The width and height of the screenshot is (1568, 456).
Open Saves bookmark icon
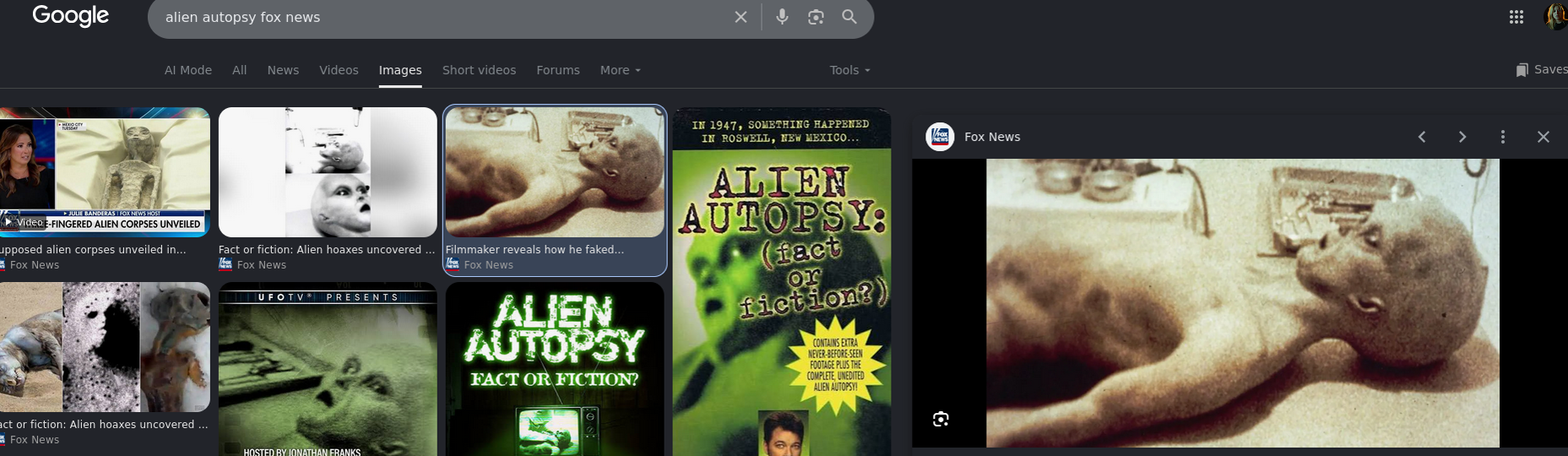[x=1522, y=70]
